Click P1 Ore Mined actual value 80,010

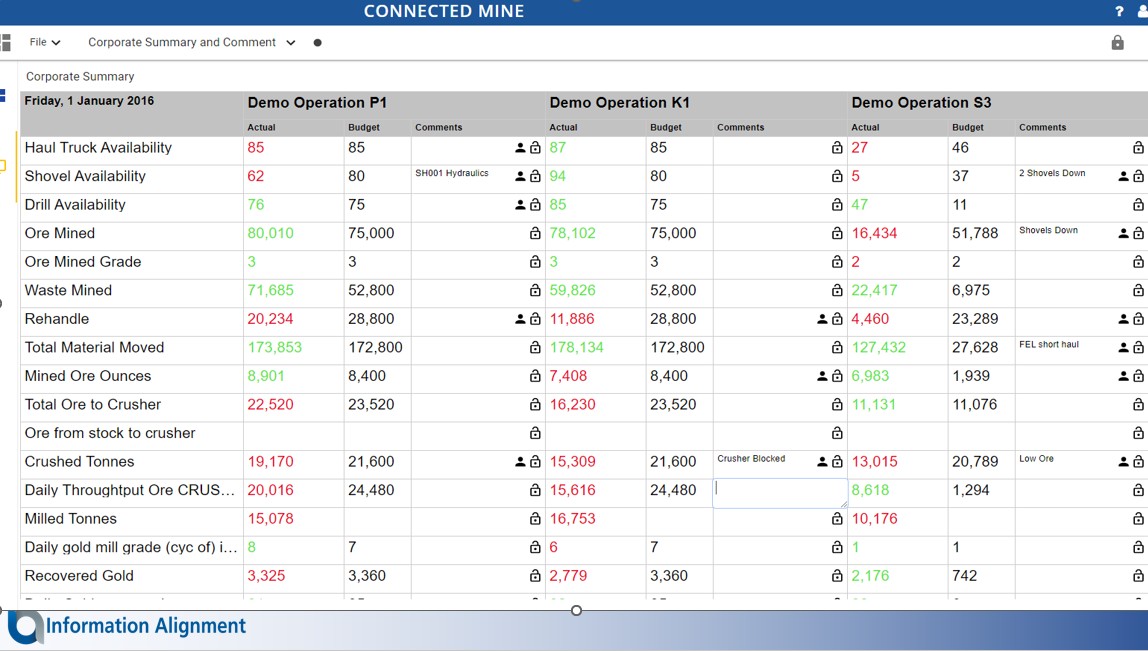coord(270,233)
